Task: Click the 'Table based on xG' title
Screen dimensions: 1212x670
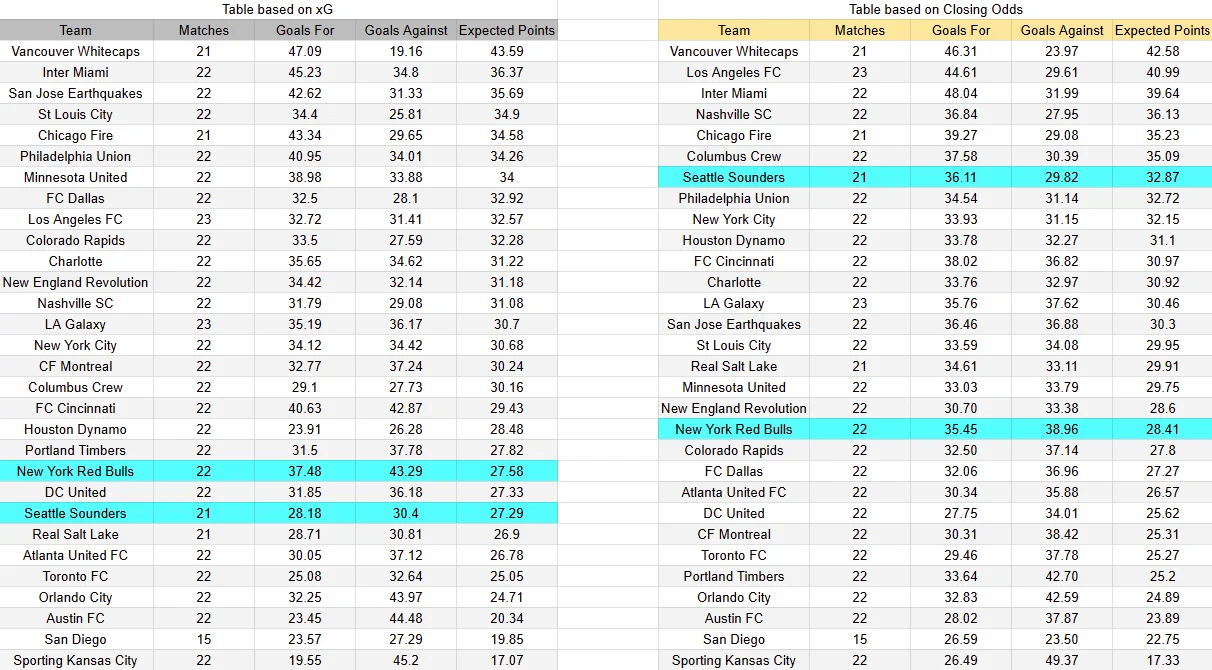Action: point(277,9)
